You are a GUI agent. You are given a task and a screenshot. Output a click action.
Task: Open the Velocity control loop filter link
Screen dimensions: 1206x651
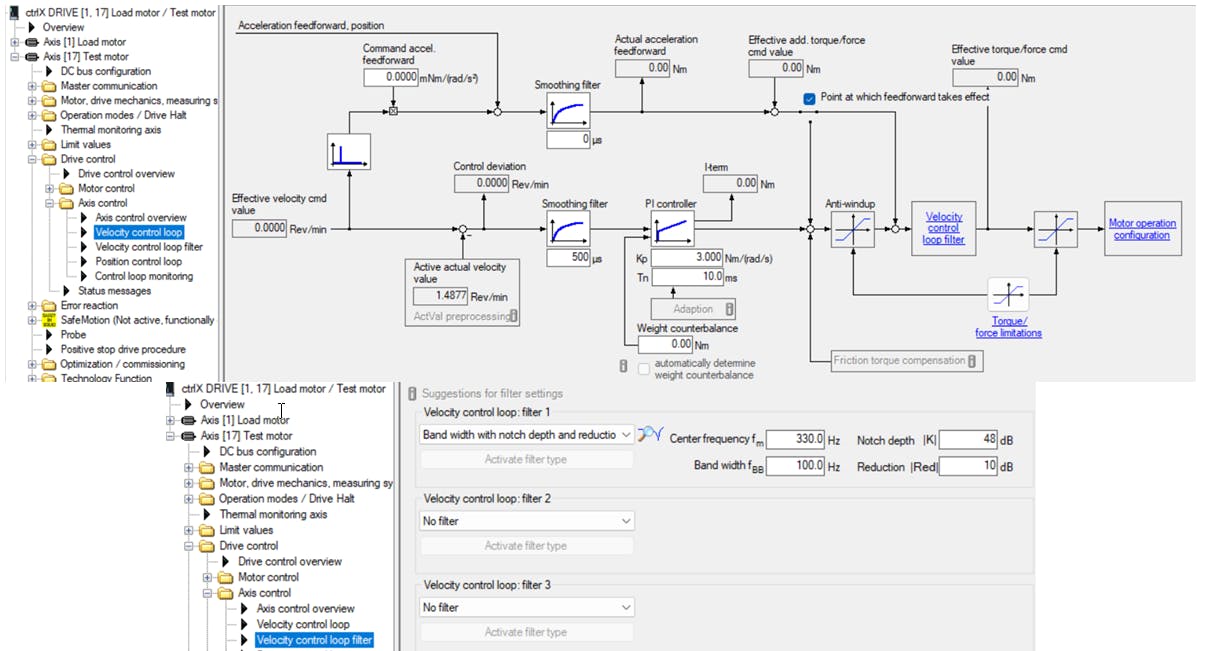pos(943,228)
